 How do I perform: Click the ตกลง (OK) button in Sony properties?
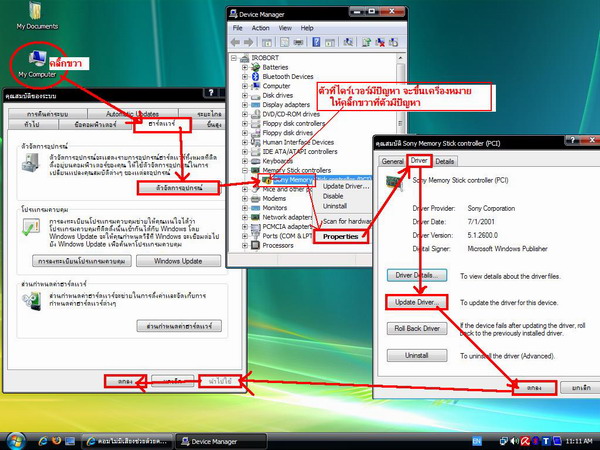(534, 388)
